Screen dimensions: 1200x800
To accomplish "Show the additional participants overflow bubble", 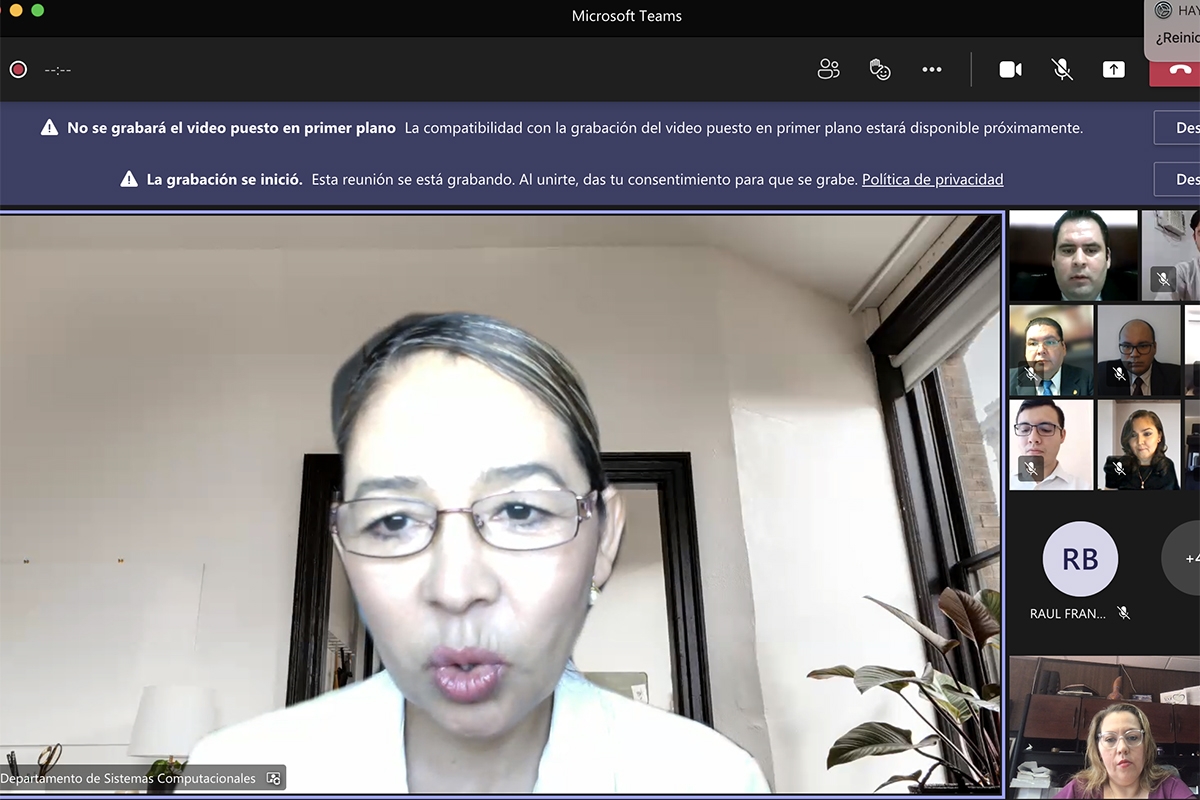I will coord(1182,559).
